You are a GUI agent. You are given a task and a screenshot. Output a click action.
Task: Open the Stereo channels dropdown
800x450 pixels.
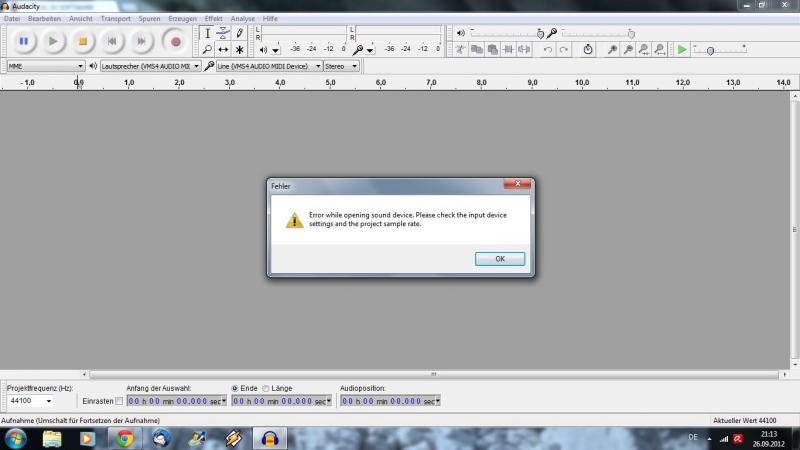coord(341,66)
